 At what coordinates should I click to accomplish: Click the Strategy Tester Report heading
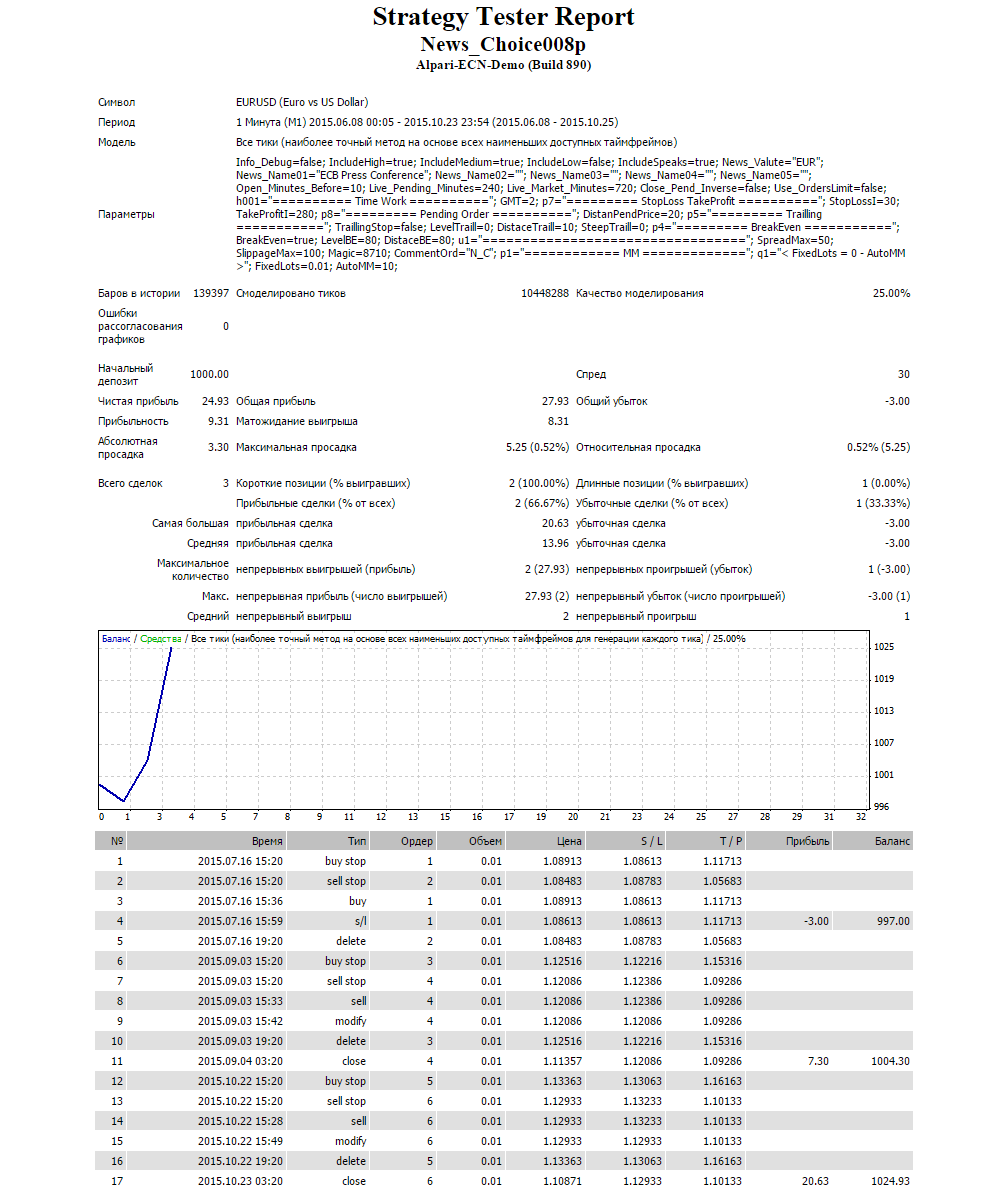pos(503,17)
